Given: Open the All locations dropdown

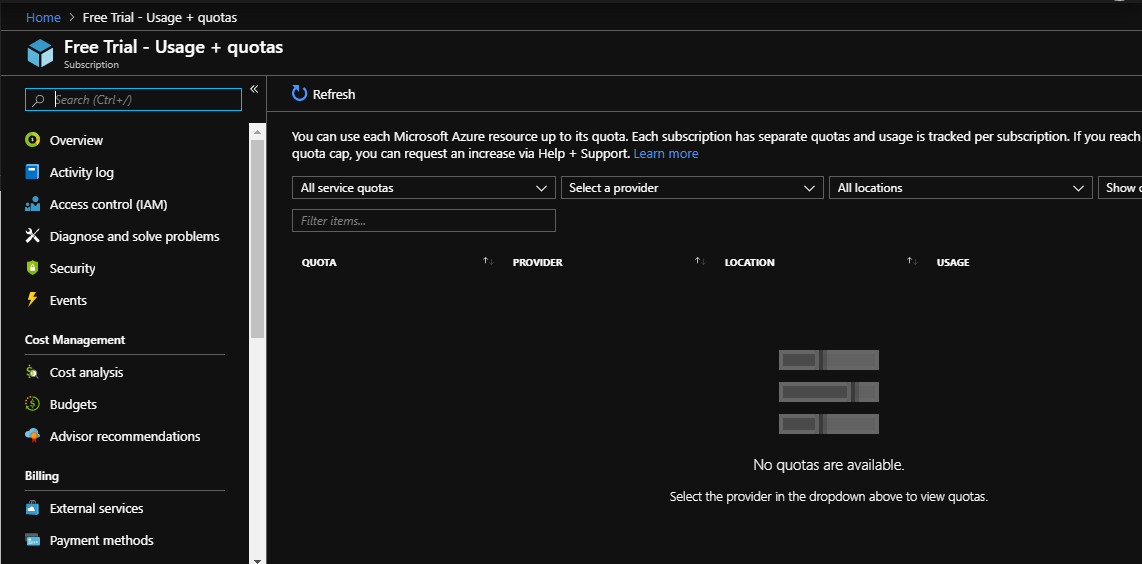Looking at the screenshot, I should pos(961,187).
